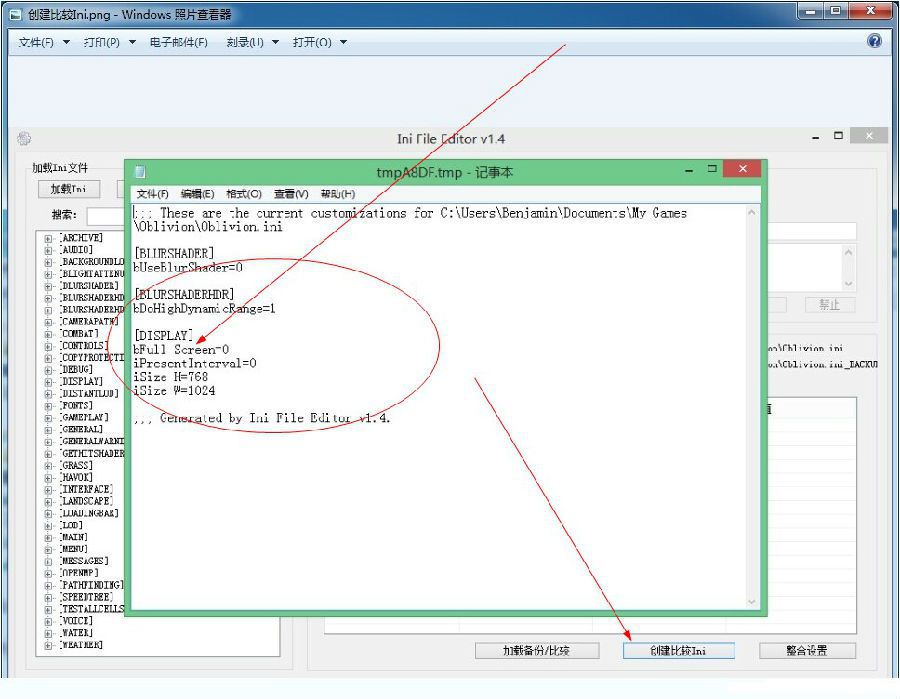Viewport: 900px width, 699px height.
Task: Click the [BLURSHADERHDR] header in Notepad
Action: pos(184,294)
